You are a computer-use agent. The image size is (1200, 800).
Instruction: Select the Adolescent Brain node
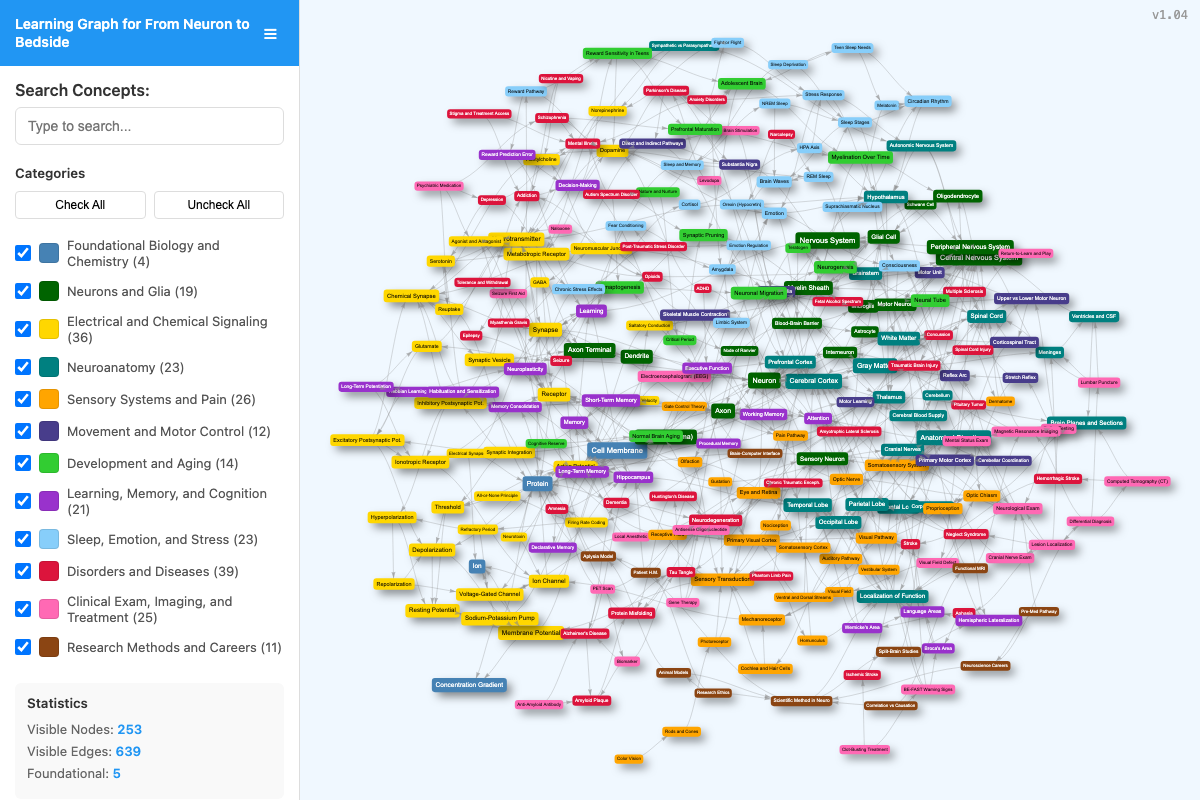coord(742,83)
